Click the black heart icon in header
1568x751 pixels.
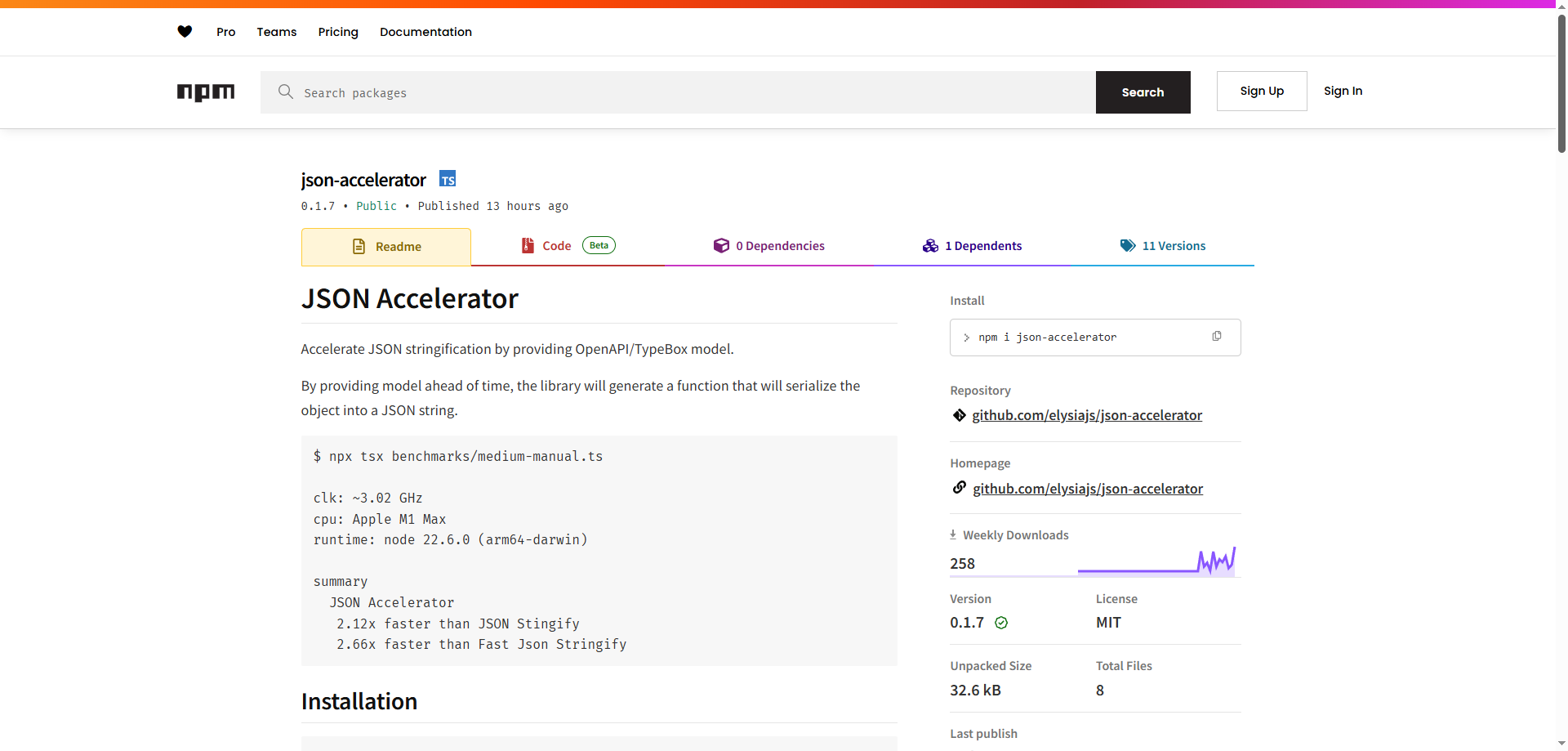[185, 32]
